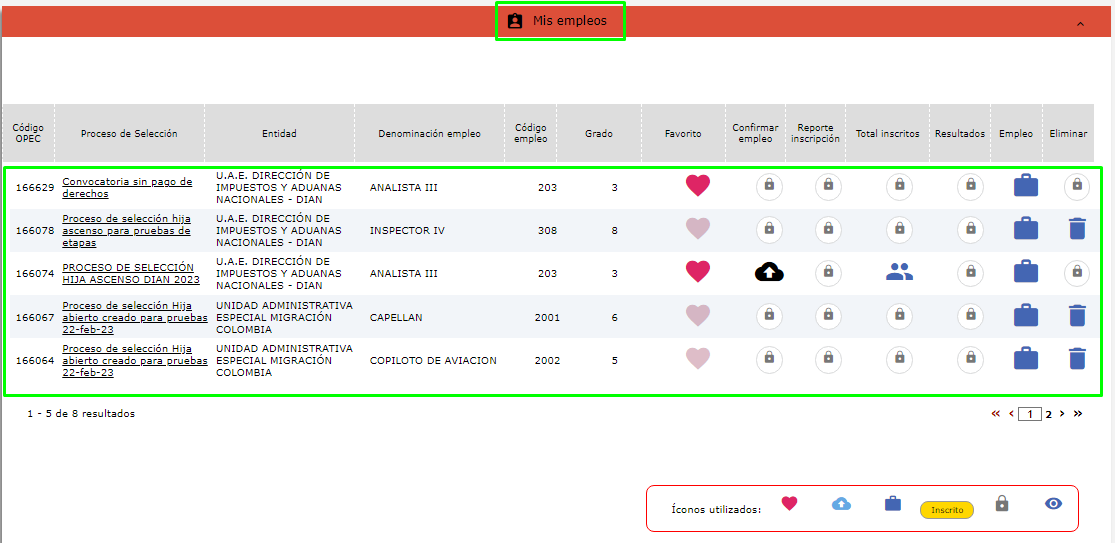Click the yellow Inscrito legend badge
The image size is (1115, 543).
coord(946,510)
